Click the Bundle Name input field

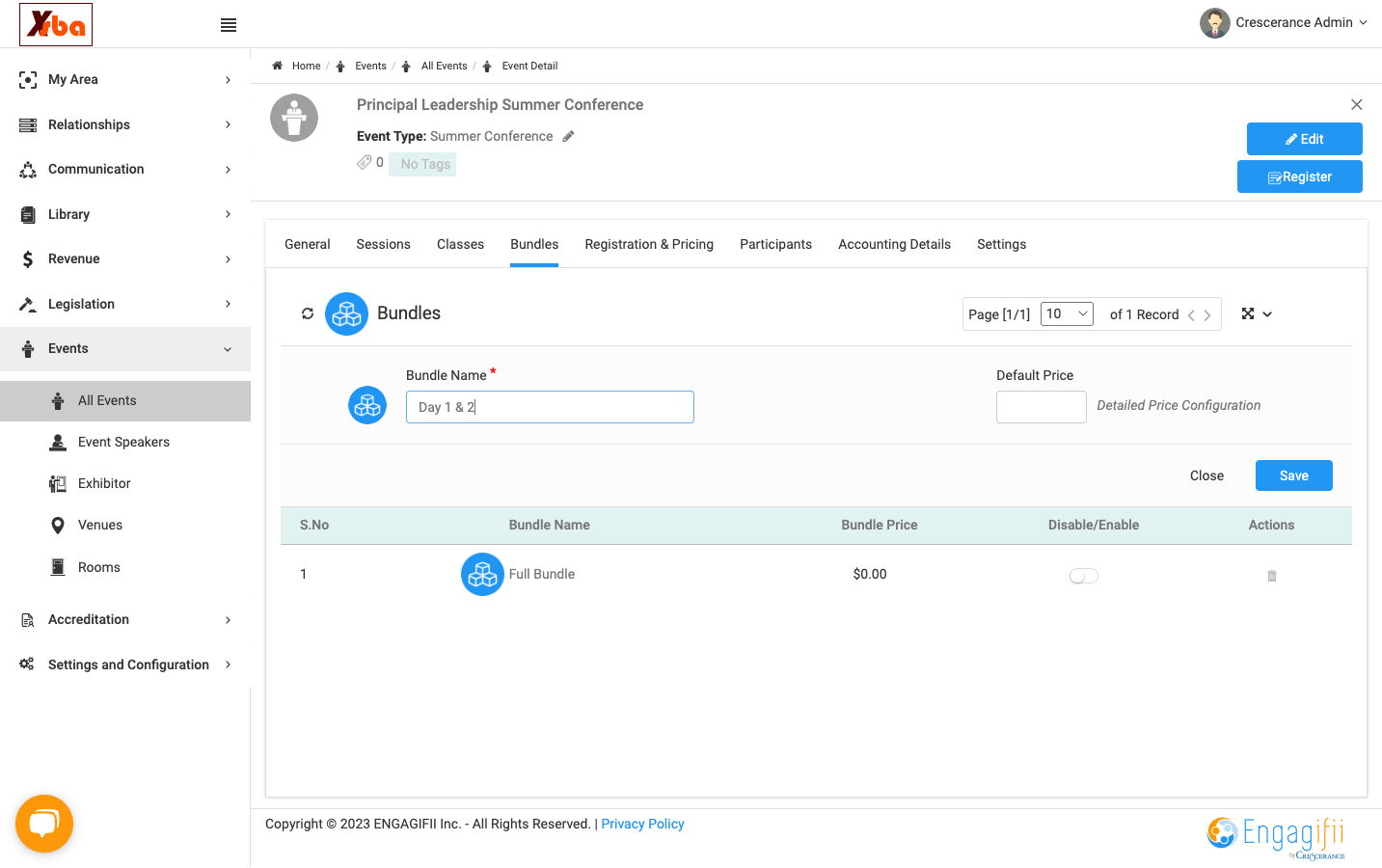click(550, 407)
